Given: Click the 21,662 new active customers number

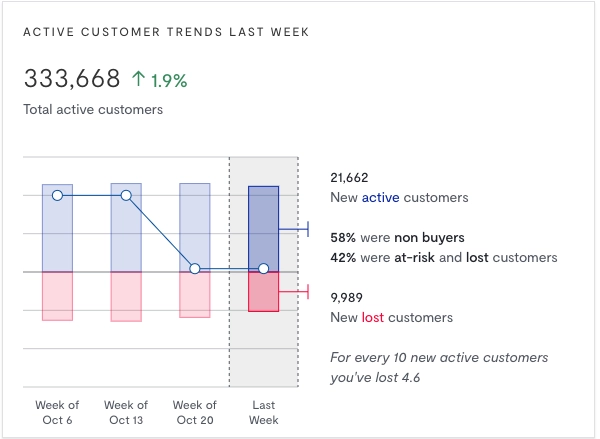Looking at the screenshot, I should [x=351, y=178].
